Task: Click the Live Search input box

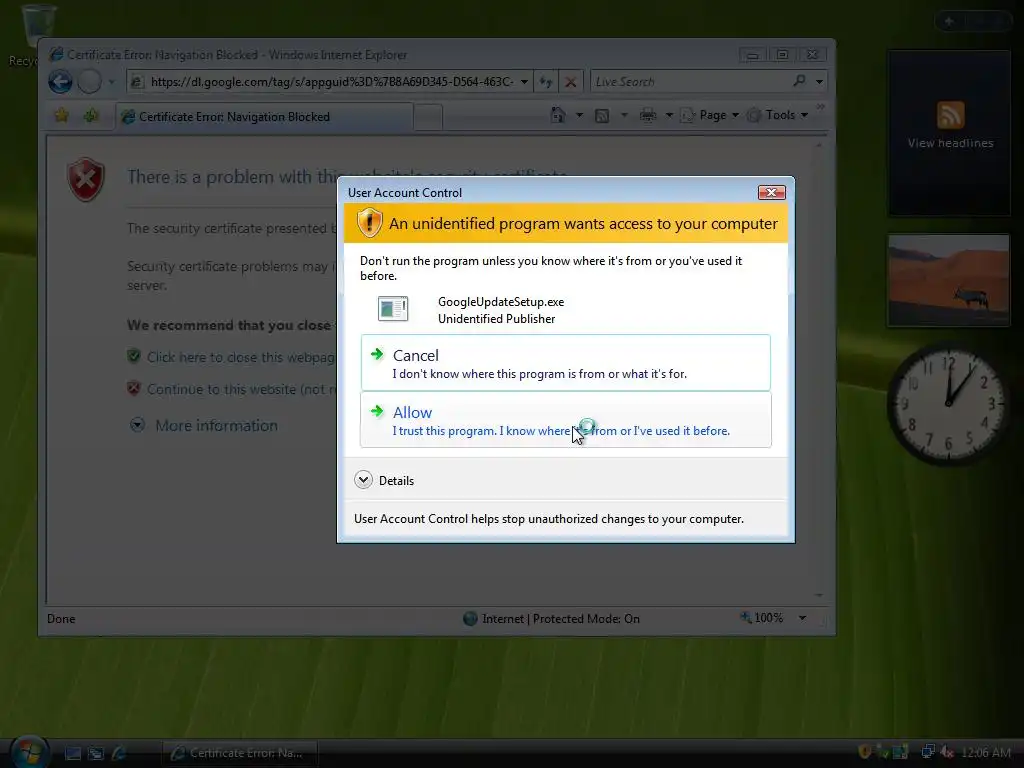Action: click(x=689, y=82)
